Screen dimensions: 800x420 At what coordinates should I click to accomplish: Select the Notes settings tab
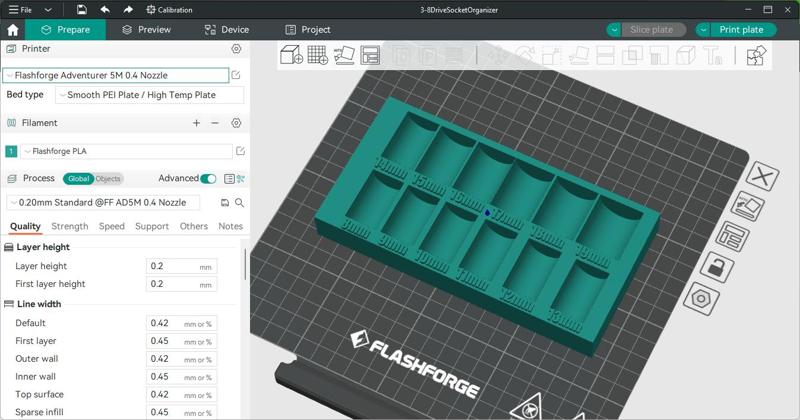[231, 226]
